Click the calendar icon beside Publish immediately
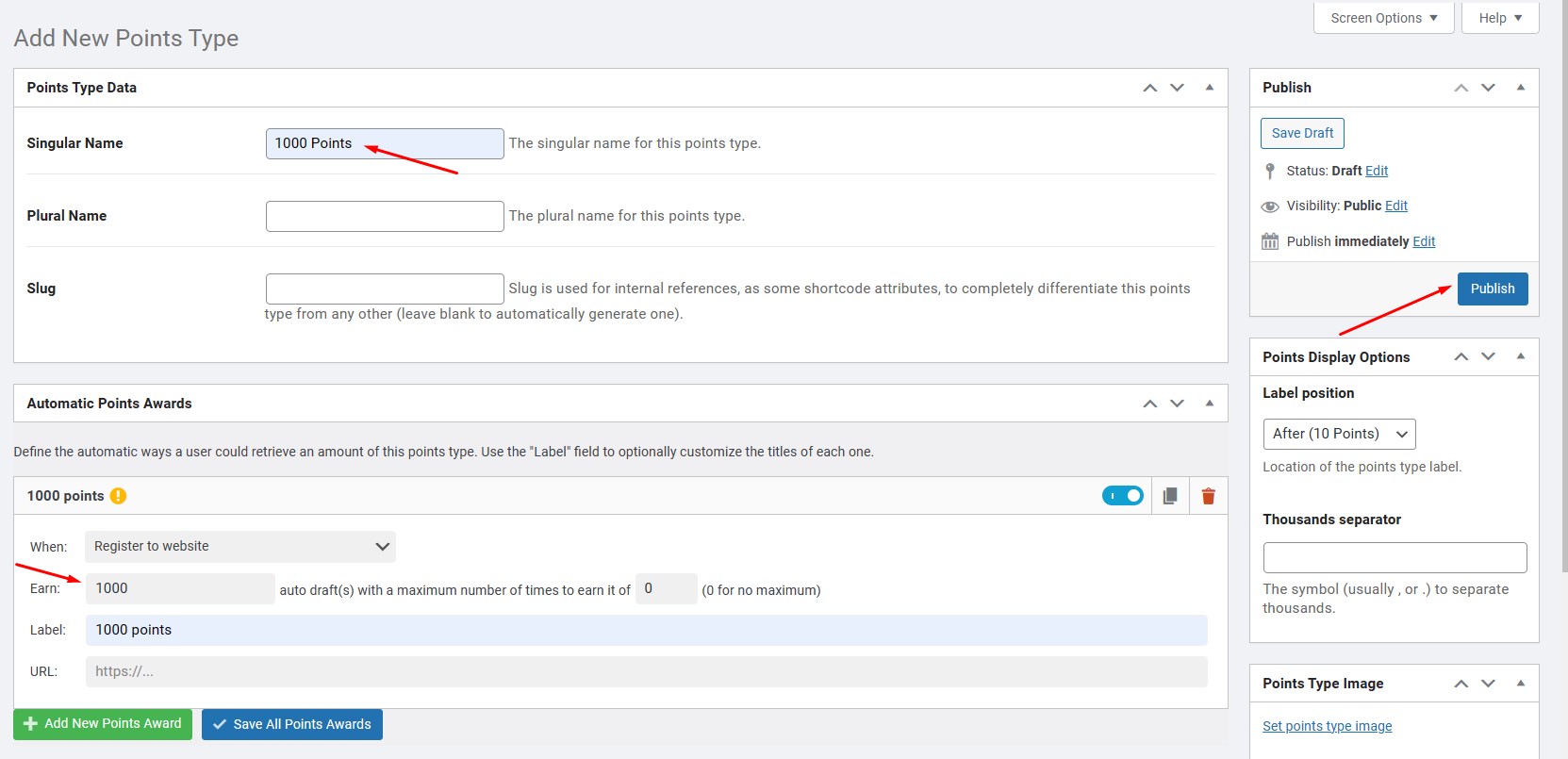Viewport: 1568px width, 759px height. click(x=1270, y=241)
